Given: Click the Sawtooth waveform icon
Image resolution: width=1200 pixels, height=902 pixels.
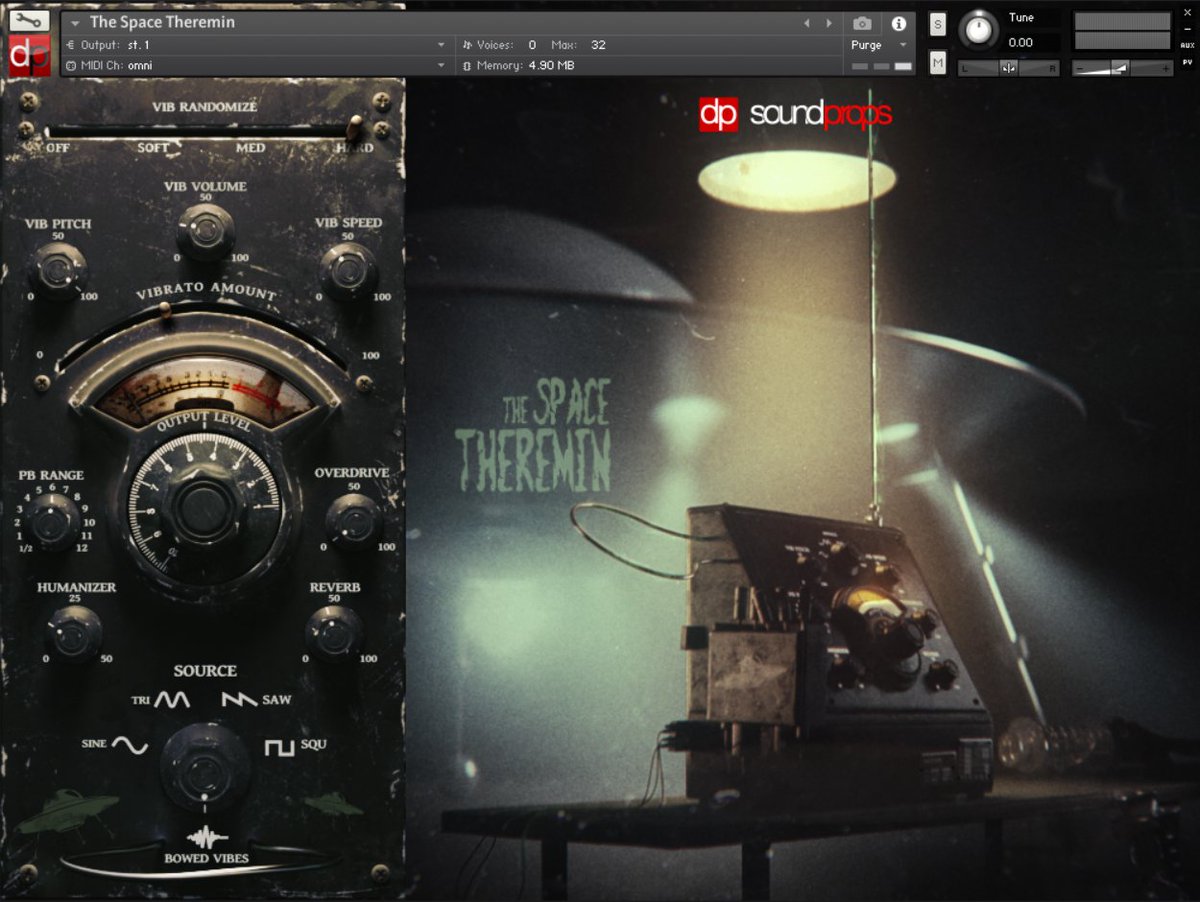Looking at the screenshot, I should tap(240, 700).
